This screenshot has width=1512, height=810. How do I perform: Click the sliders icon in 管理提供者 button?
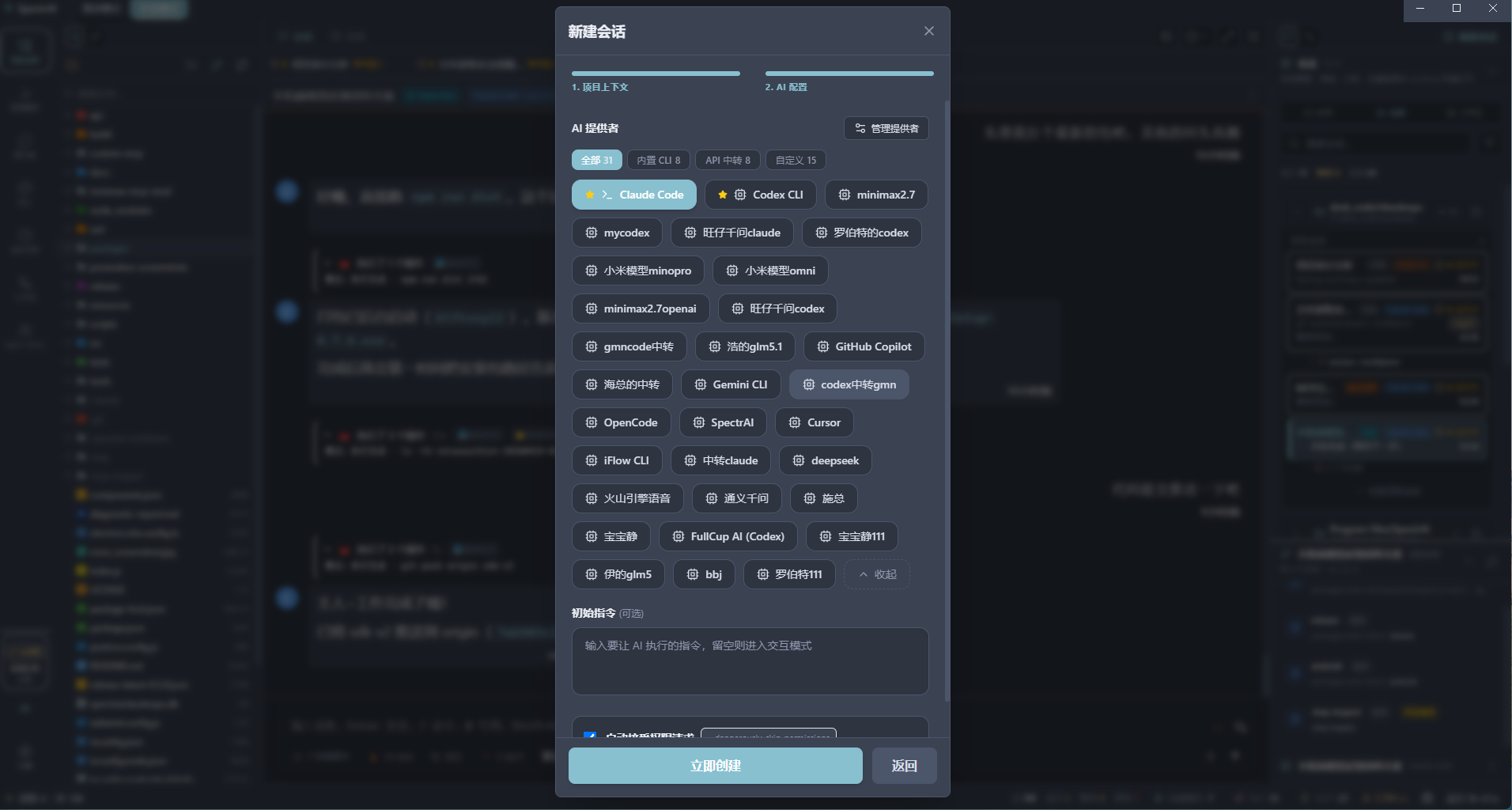pos(860,128)
